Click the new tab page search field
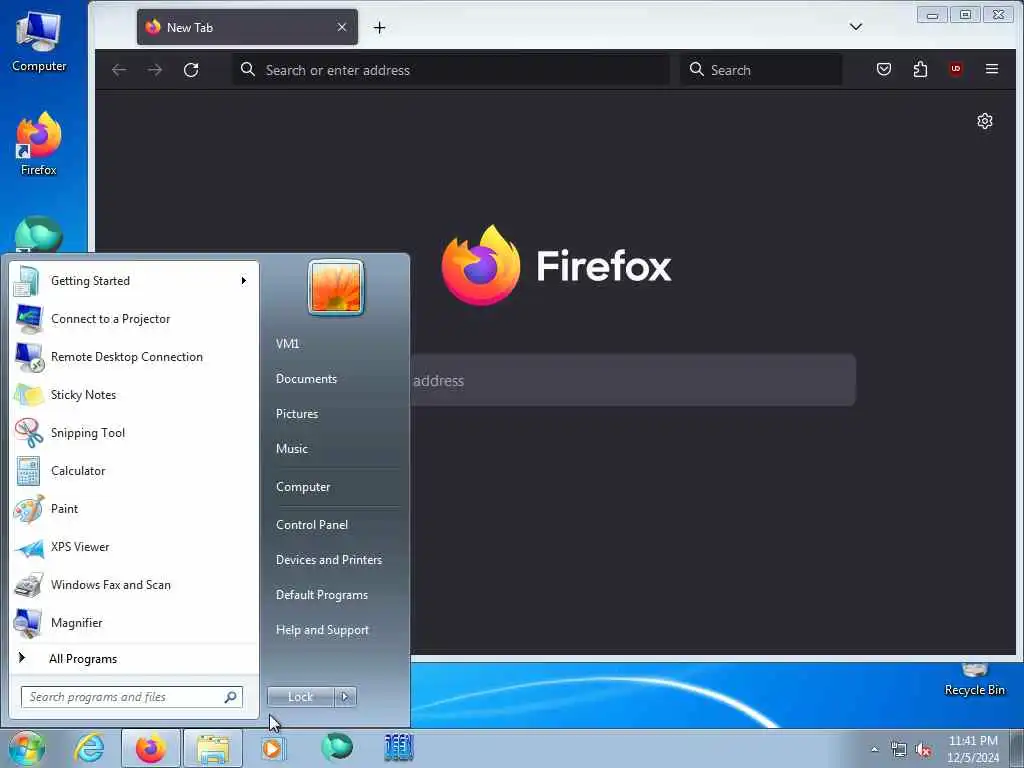 click(632, 380)
